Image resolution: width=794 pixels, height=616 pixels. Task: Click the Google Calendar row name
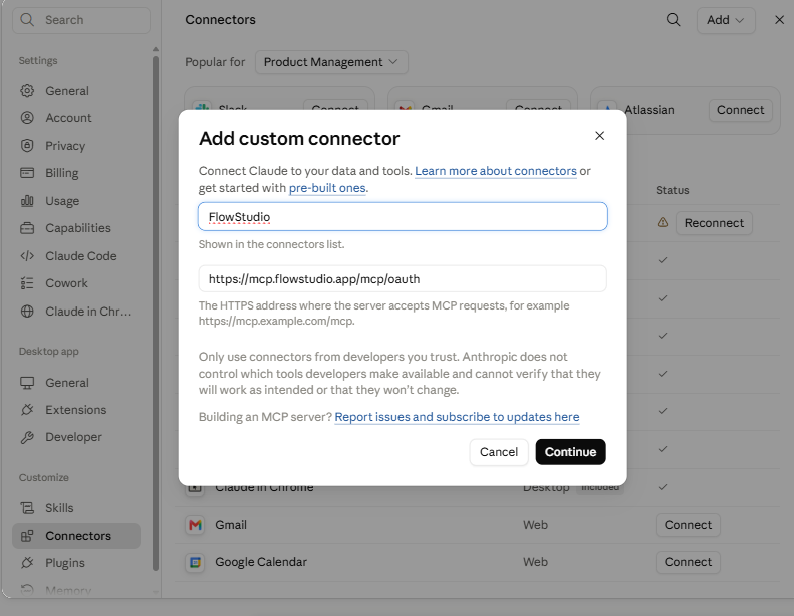[x=261, y=562]
